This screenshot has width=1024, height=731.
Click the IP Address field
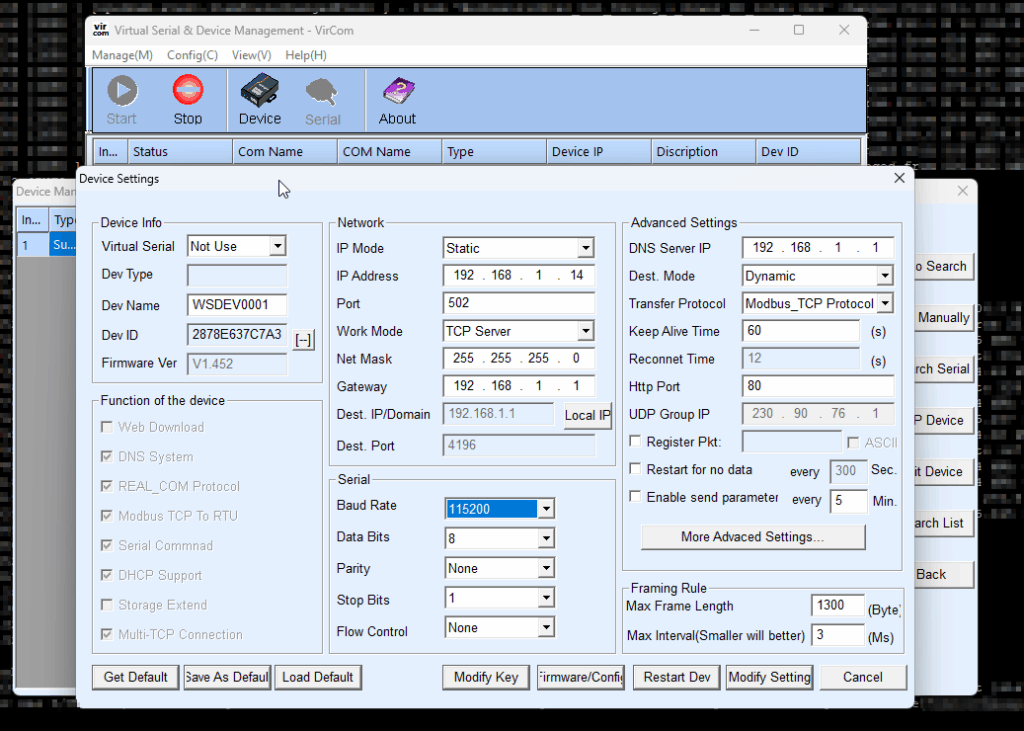coord(519,276)
